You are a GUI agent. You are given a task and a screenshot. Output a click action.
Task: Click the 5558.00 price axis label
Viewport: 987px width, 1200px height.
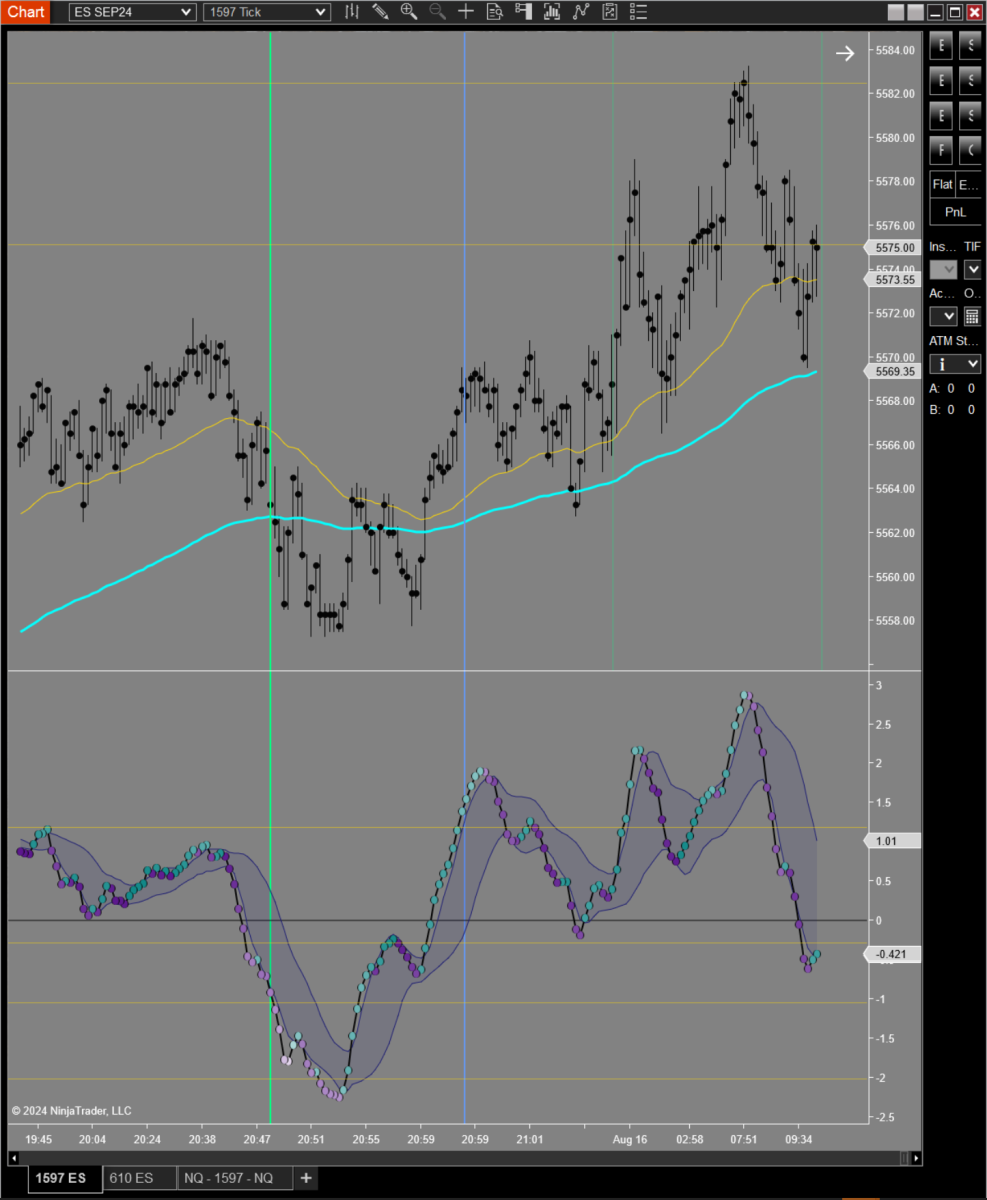pos(894,620)
